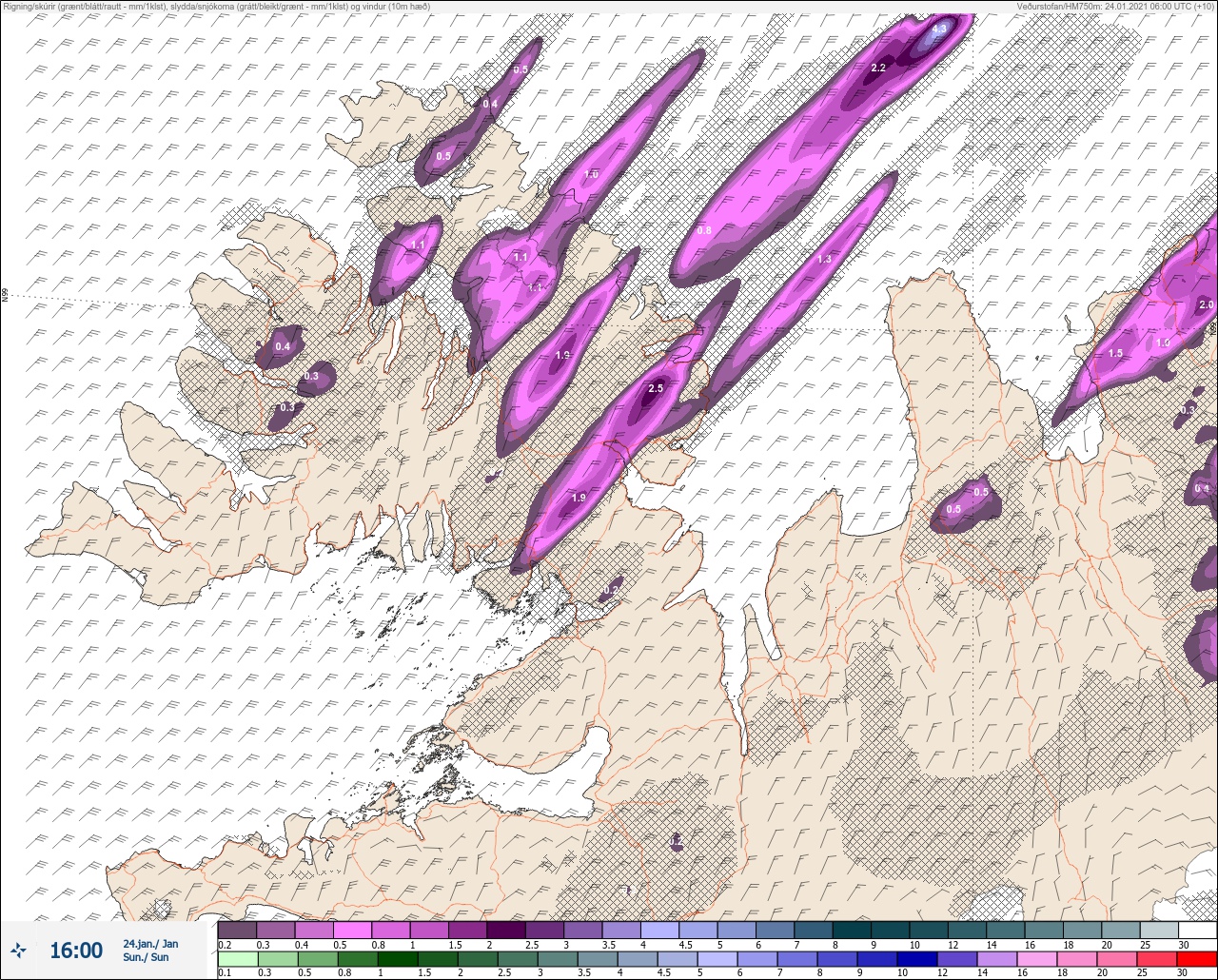
Task: Click the 4.3 precipitation value on the map
Action: pyautogui.click(x=938, y=29)
